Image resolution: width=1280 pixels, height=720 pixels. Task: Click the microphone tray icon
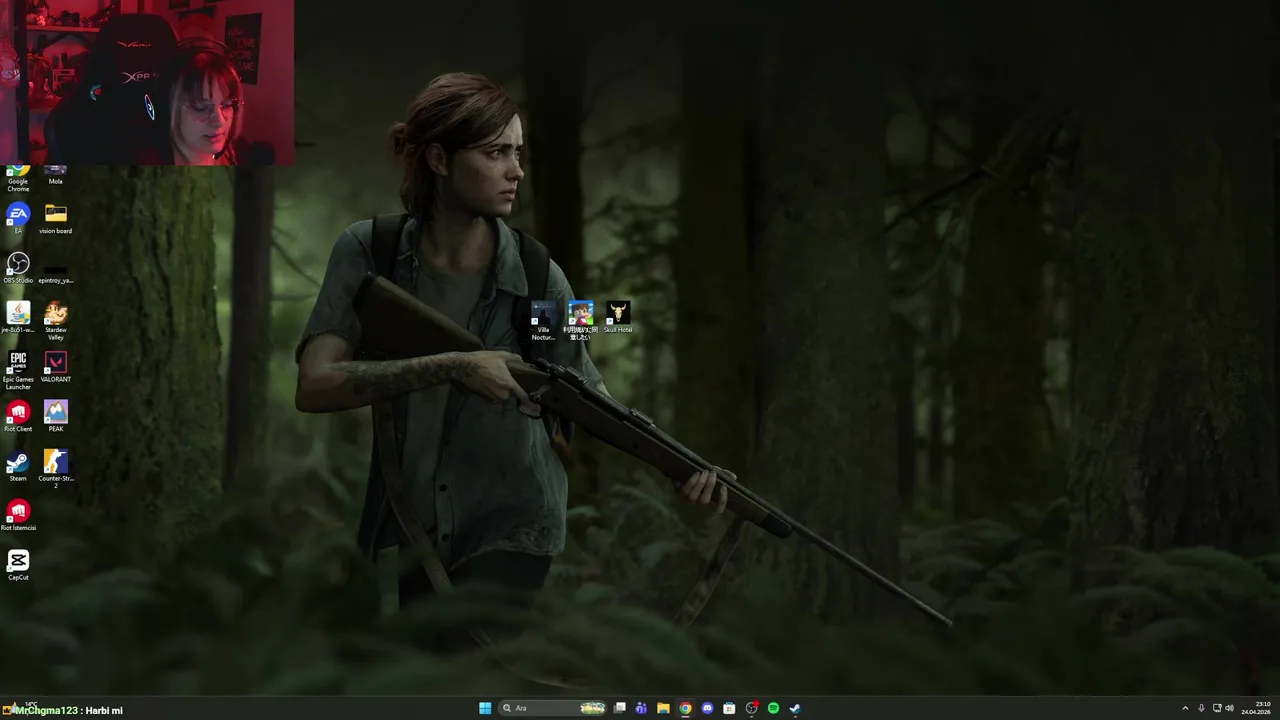tap(1201, 708)
